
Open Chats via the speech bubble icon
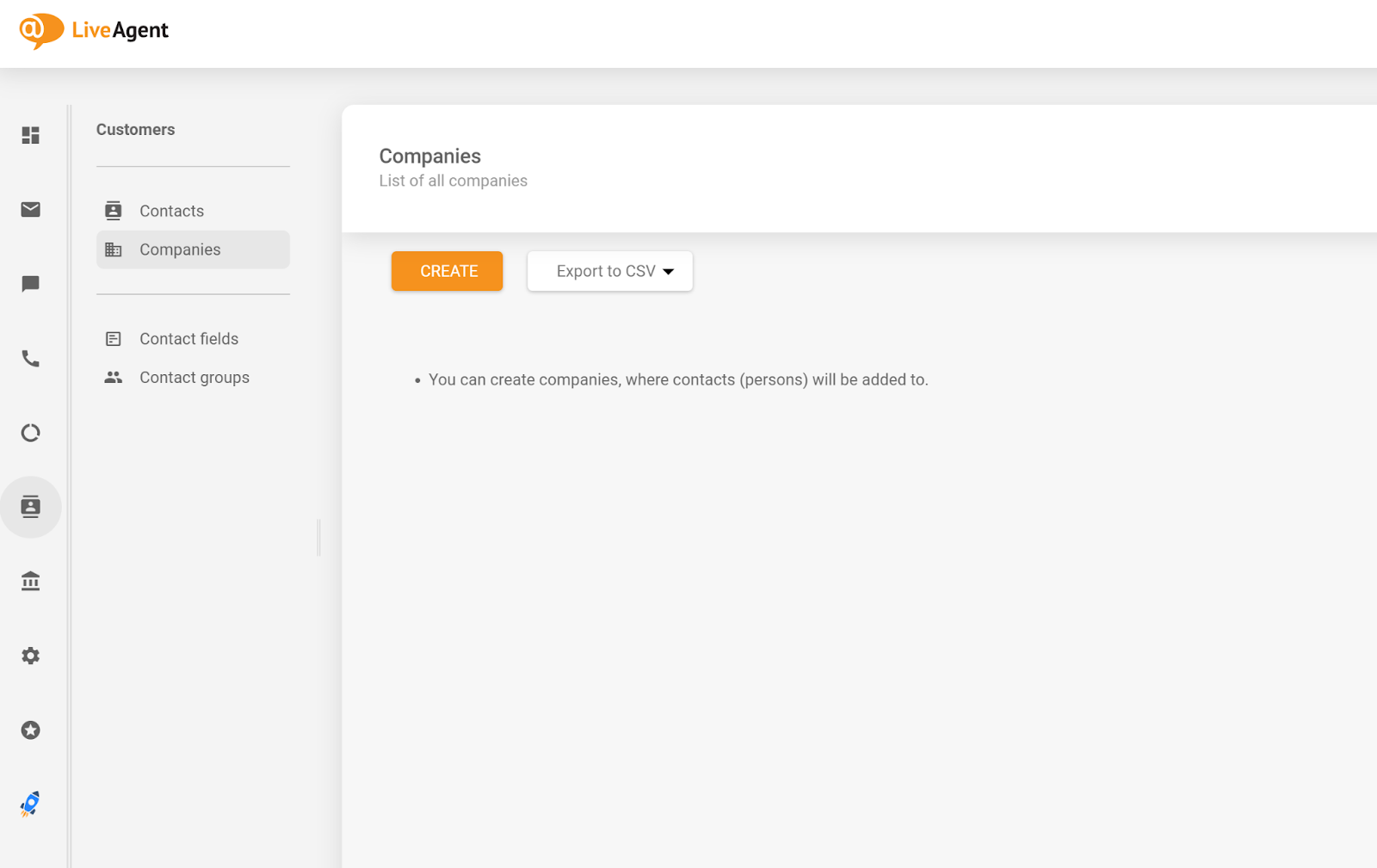pyautogui.click(x=31, y=284)
